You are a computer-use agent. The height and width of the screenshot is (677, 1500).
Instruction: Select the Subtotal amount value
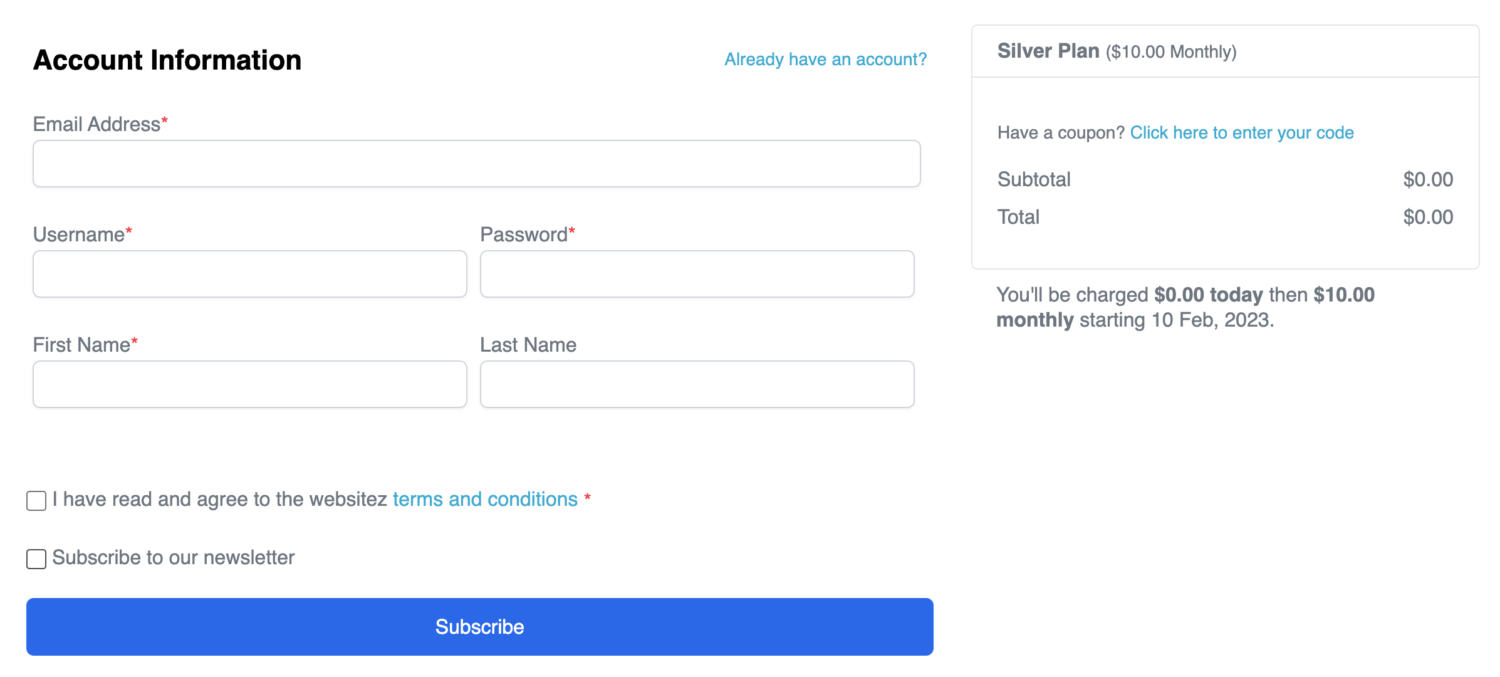pyautogui.click(x=1428, y=180)
